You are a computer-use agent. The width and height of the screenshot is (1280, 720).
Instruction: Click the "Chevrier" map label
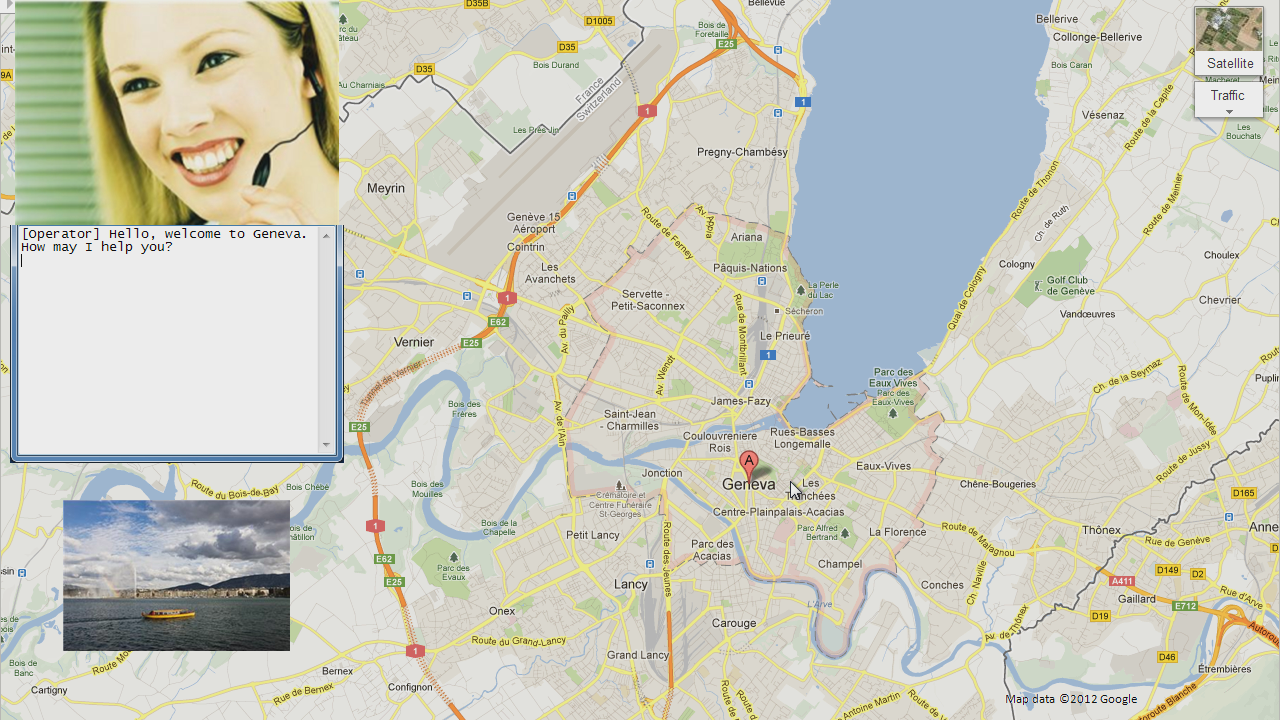coord(1220,299)
